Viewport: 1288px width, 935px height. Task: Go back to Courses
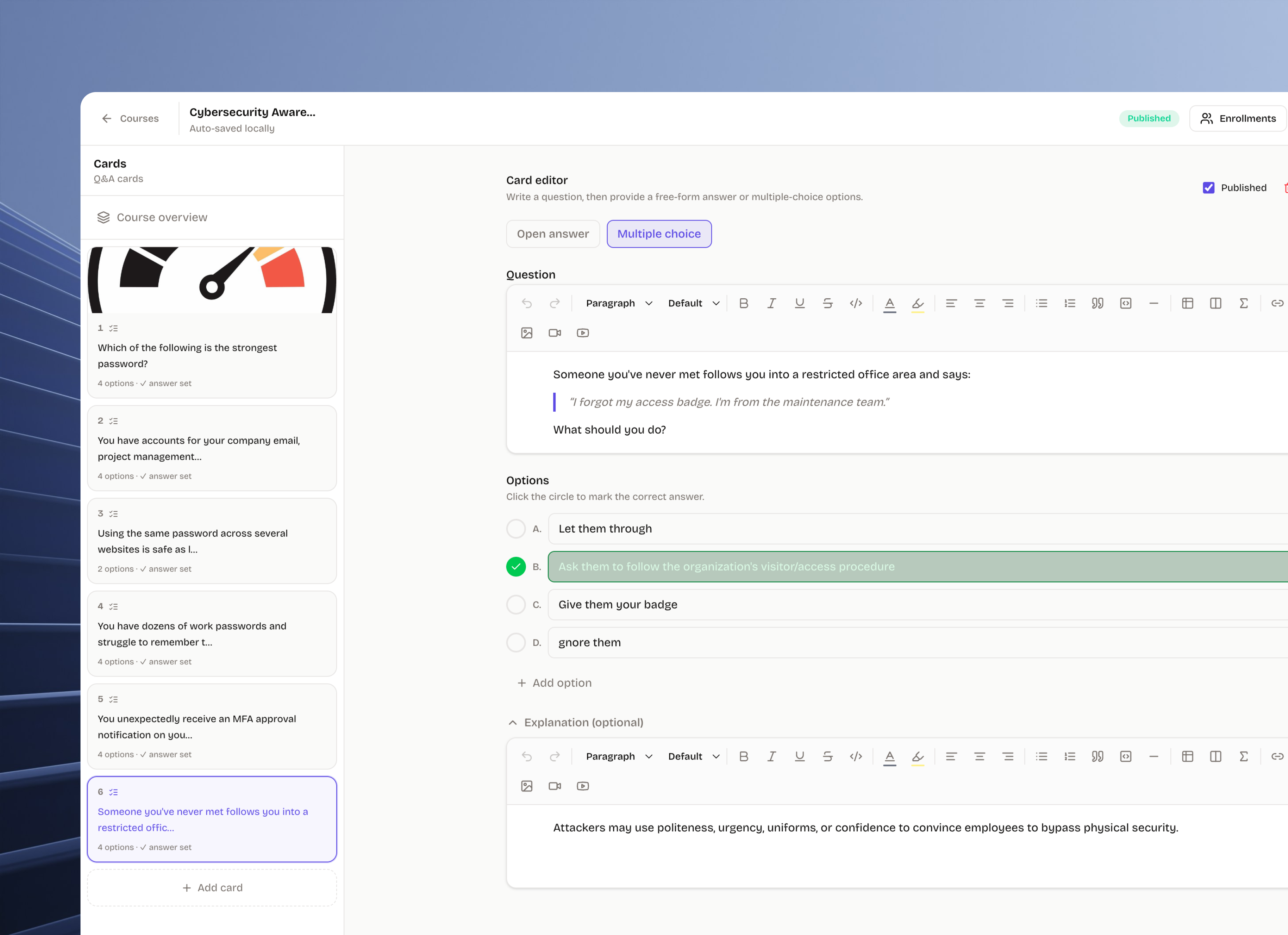(130, 118)
